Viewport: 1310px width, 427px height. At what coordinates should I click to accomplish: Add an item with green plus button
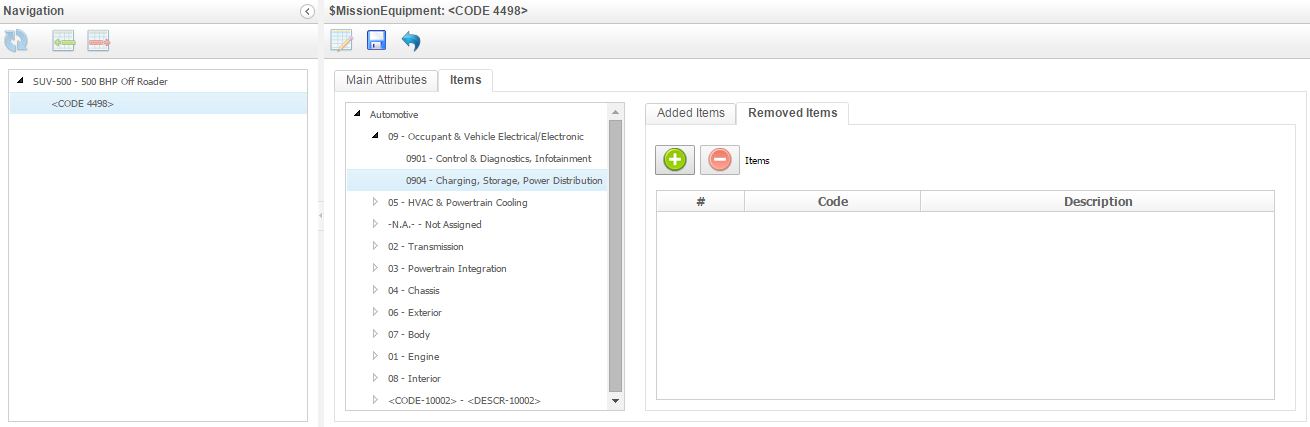pyautogui.click(x=675, y=160)
